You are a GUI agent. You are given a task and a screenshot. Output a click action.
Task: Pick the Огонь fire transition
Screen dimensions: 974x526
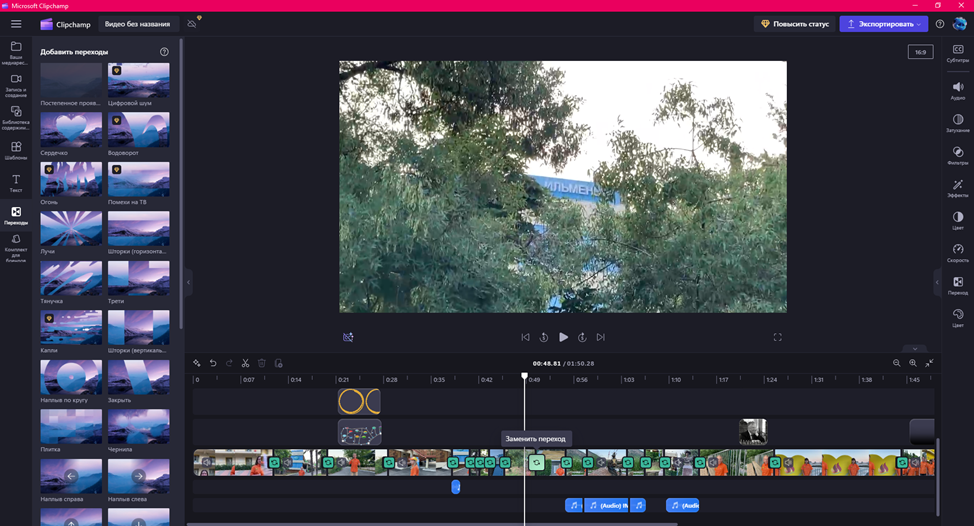(x=71, y=179)
